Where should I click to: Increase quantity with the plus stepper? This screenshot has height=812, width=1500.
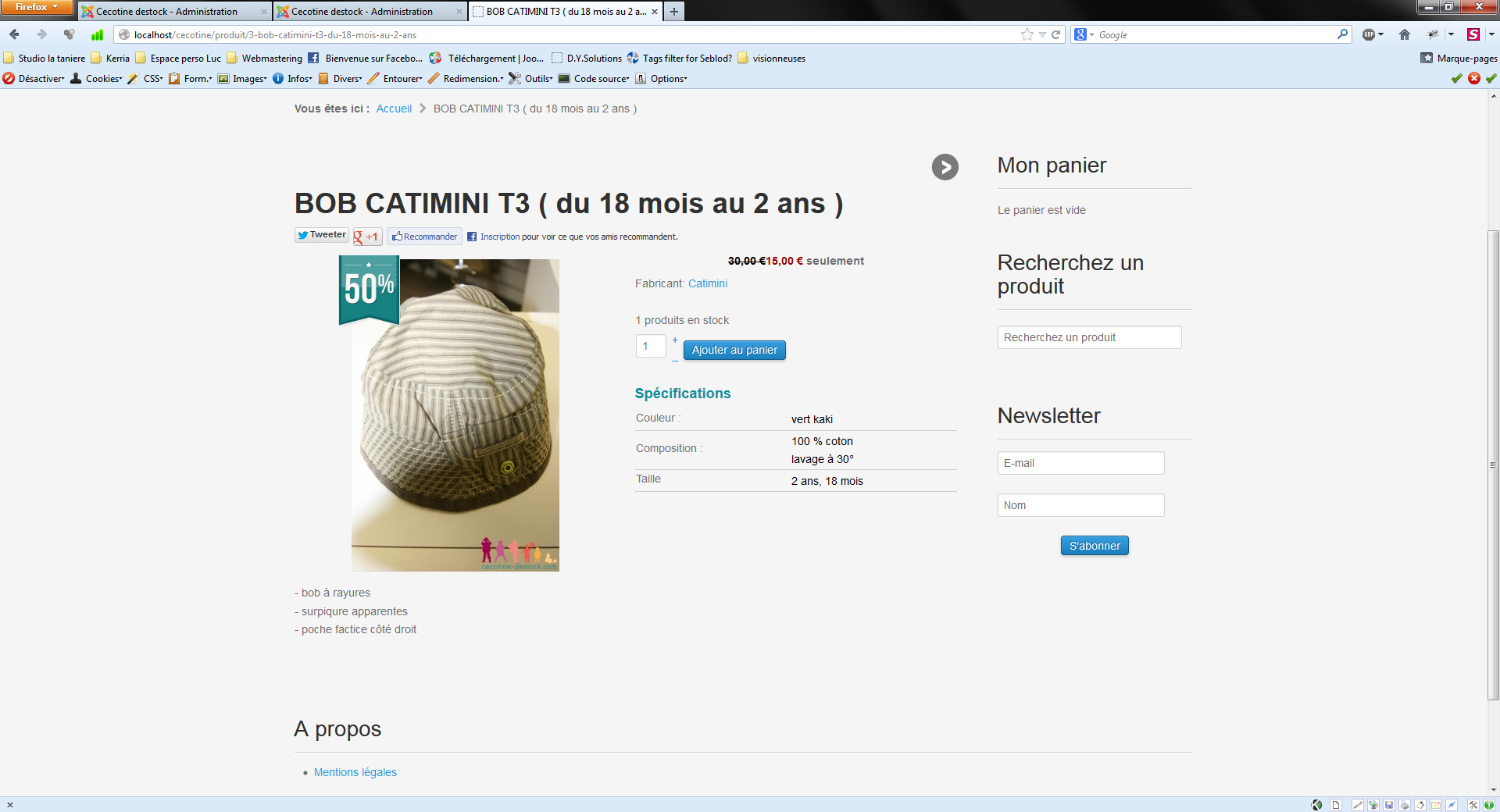click(x=675, y=340)
